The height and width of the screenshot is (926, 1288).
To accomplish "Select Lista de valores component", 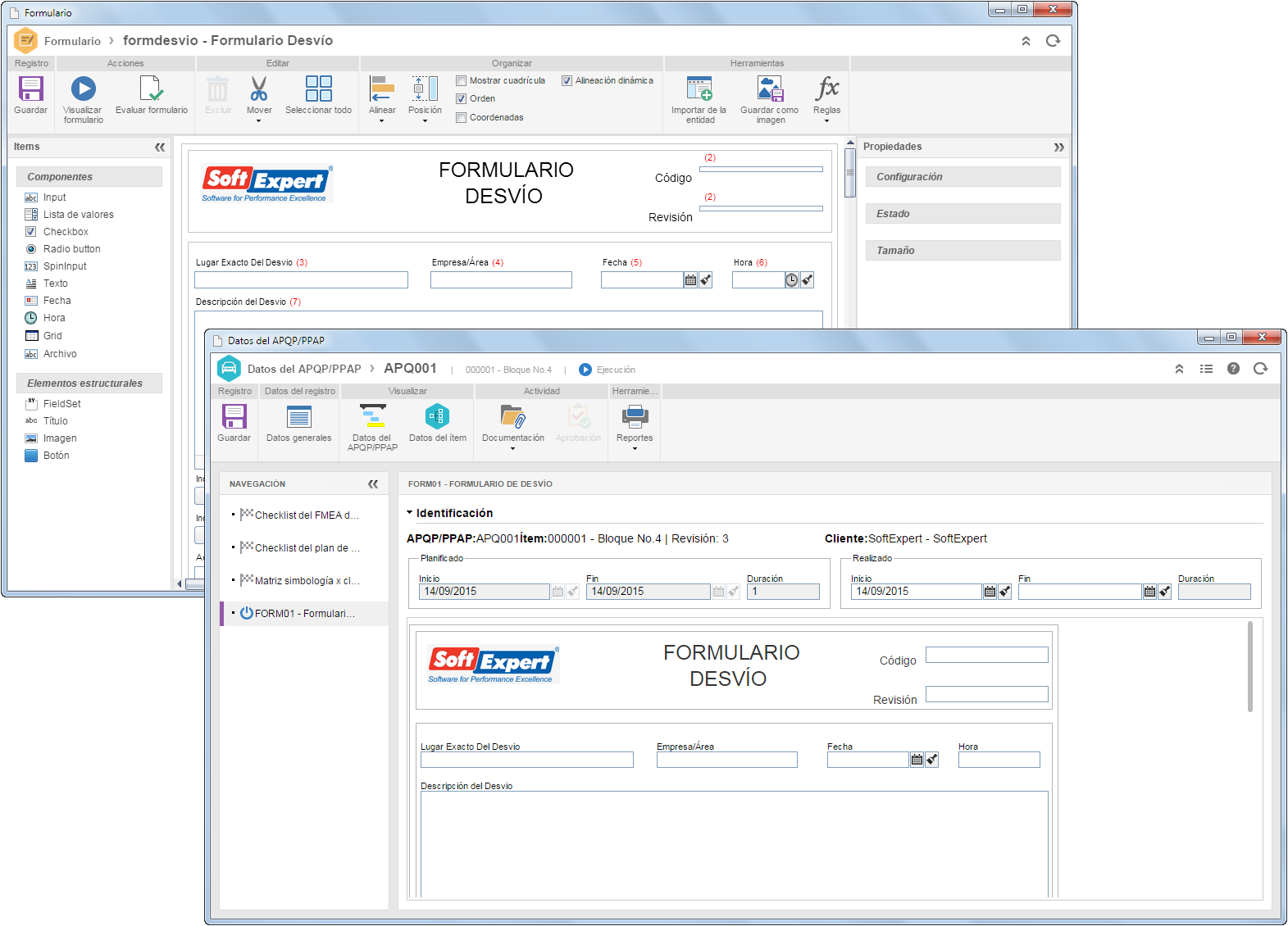I will 70,215.
